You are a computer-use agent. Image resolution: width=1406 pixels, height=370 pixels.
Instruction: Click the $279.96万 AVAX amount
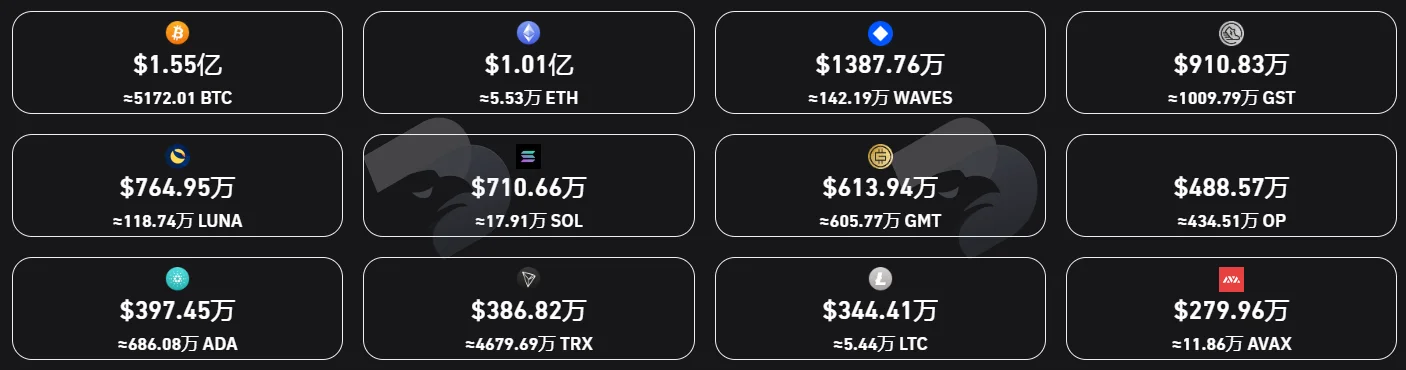pyautogui.click(x=1231, y=311)
